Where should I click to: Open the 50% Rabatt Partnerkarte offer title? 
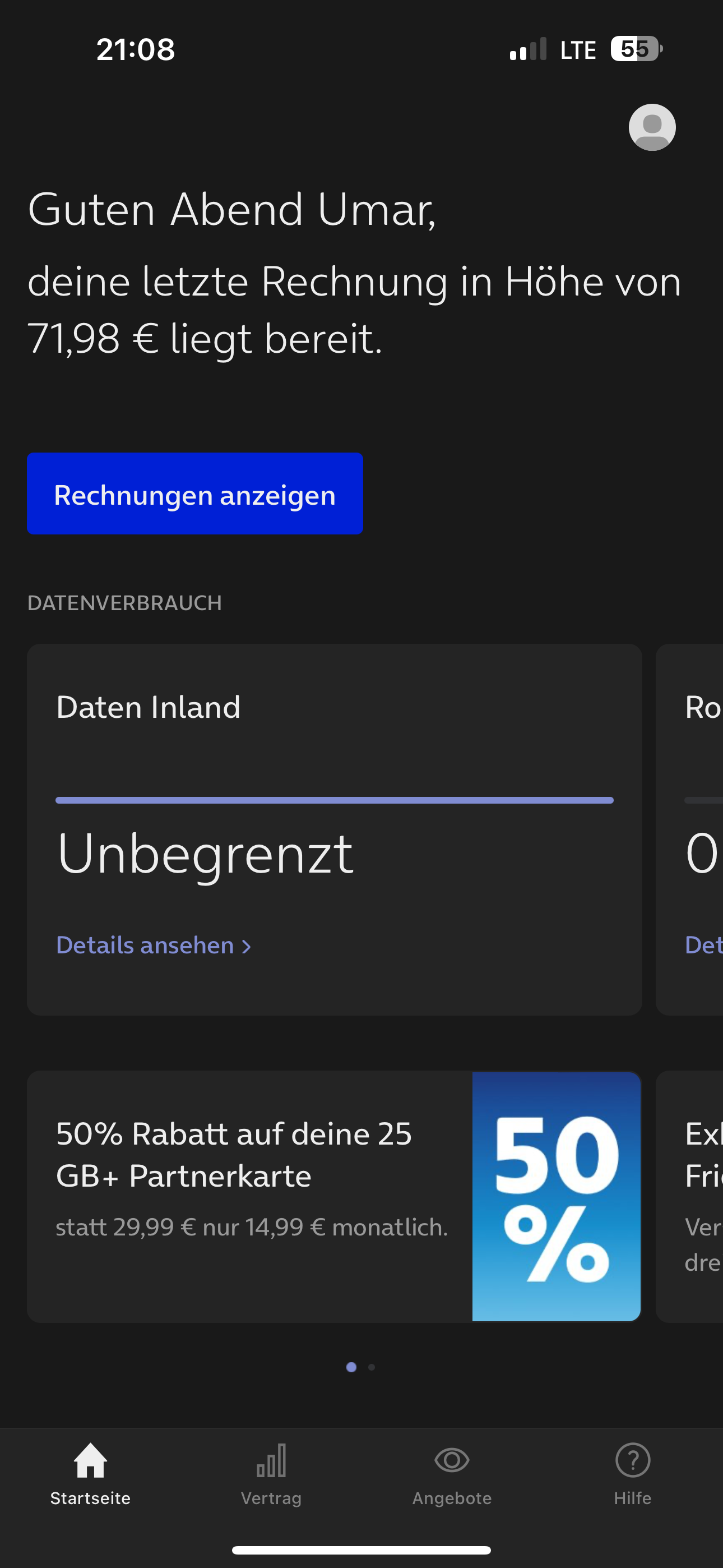click(234, 1154)
